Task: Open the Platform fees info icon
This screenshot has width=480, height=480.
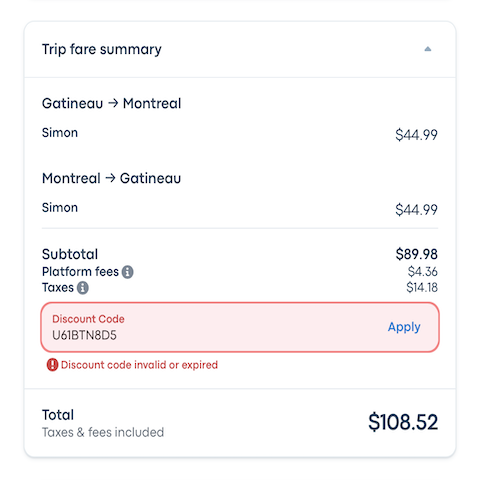Action: coord(127,272)
